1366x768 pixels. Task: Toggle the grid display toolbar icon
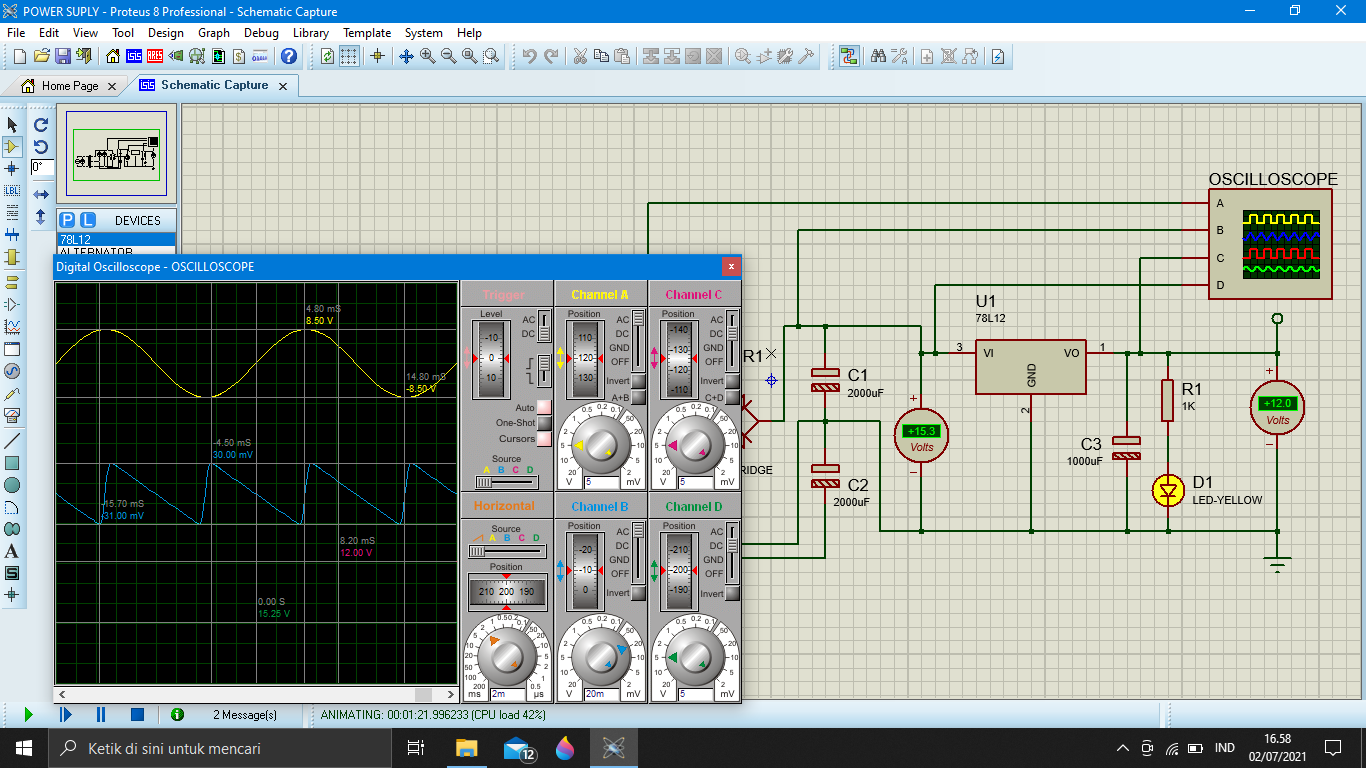click(348, 56)
